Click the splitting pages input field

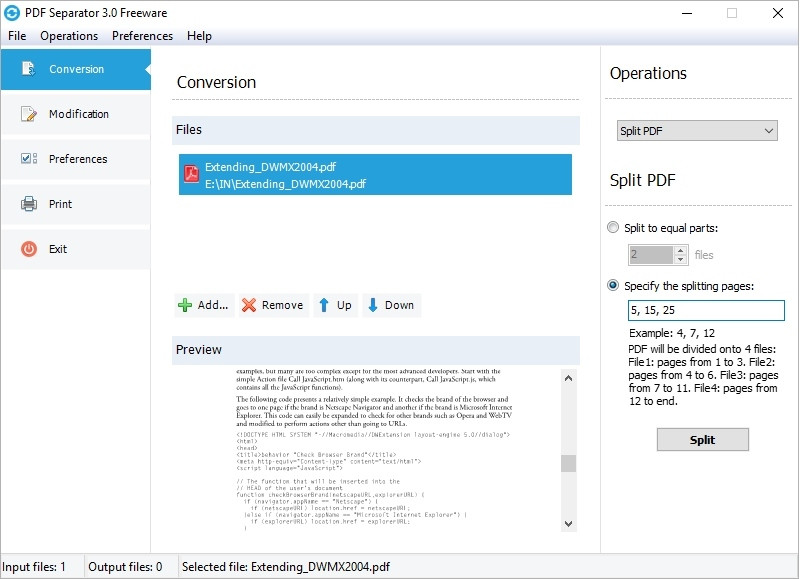coord(706,310)
